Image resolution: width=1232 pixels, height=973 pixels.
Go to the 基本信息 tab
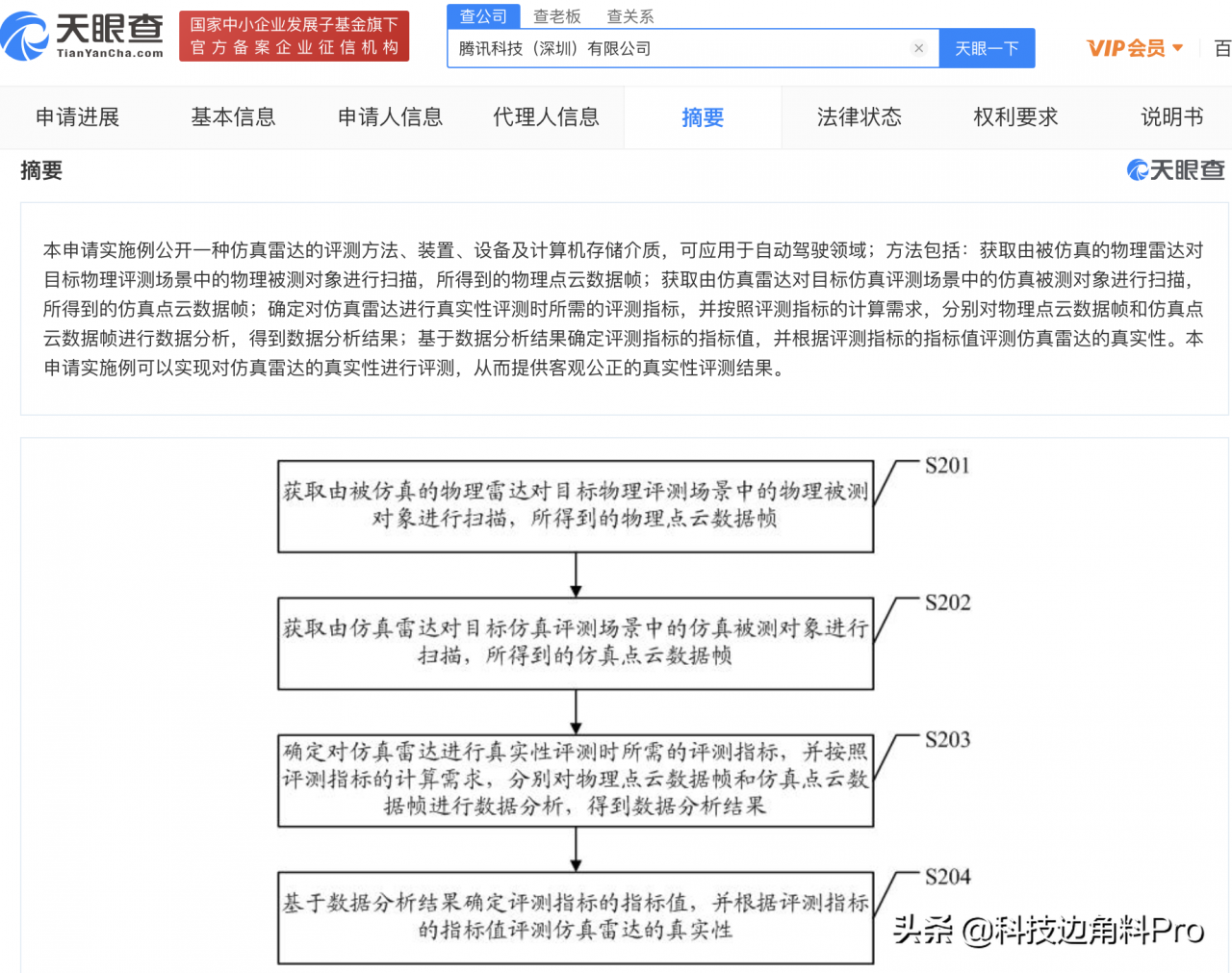click(233, 117)
